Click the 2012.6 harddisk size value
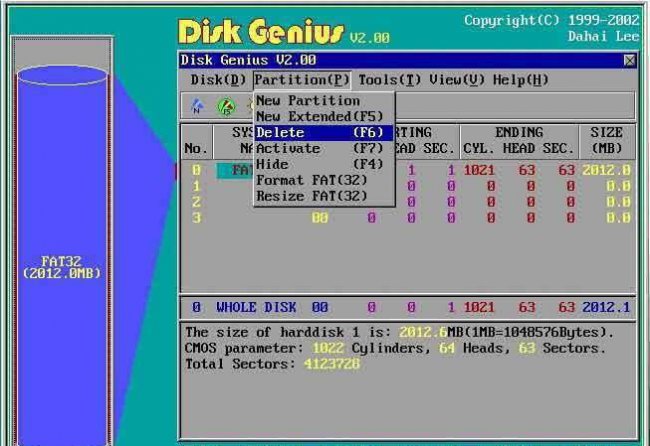 tap(423, 332)
